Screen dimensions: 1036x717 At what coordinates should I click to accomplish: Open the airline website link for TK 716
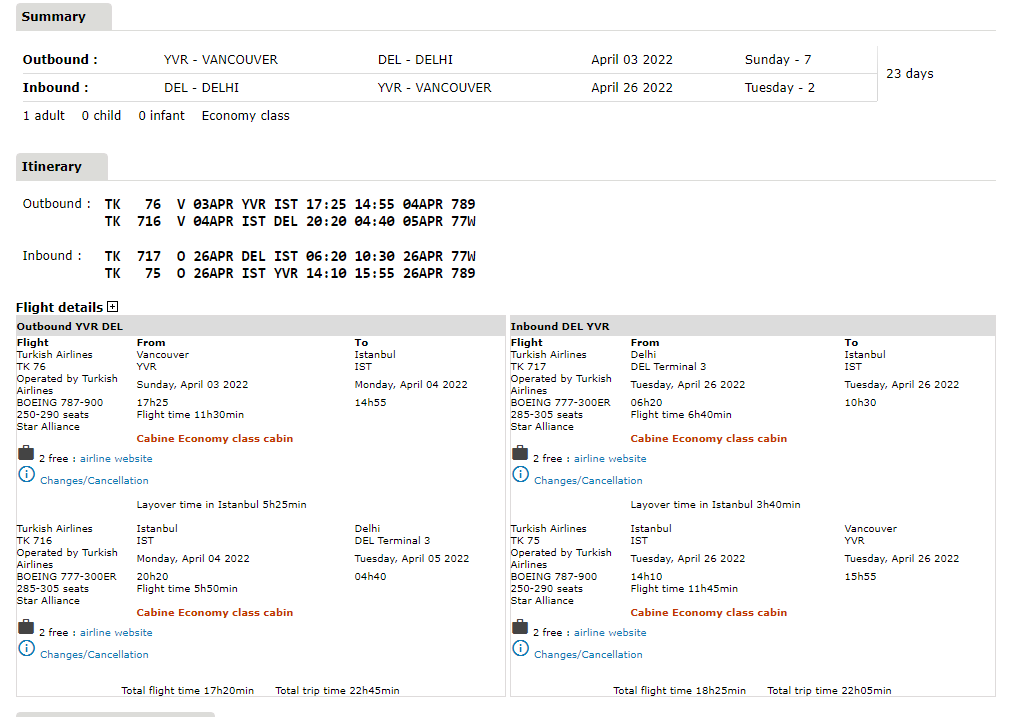click(x=116, y=633)
